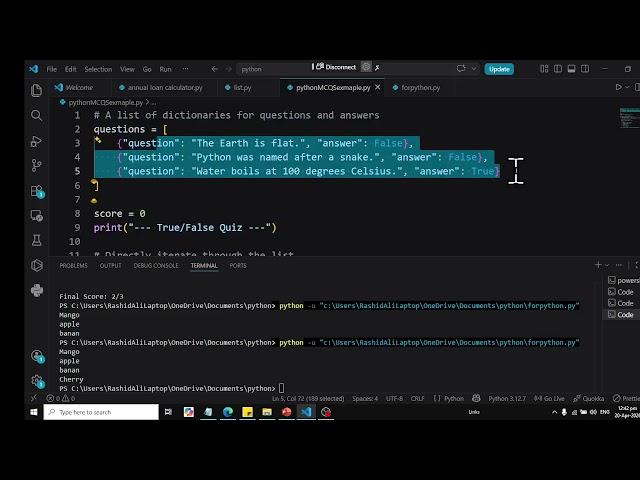Viewport: 640px width, 480px height.
Task: Open Microsoft Edge from the taskbar
Action: point(228,412)
